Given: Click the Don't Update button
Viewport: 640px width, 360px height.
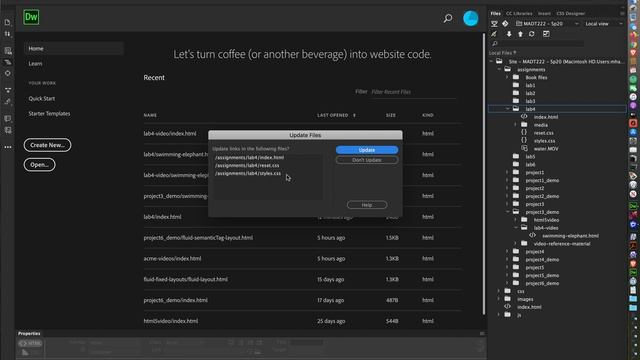Looking at the screenshot, I should (367, 160).
